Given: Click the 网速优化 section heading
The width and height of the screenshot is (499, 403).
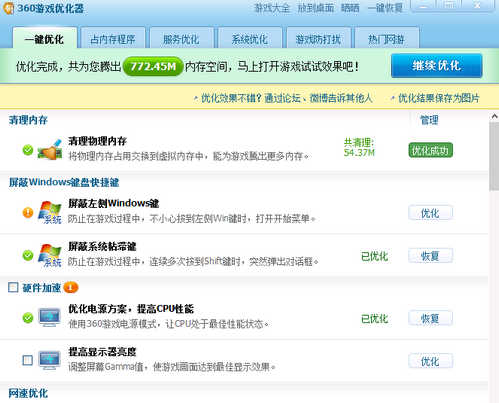Looking at the screenshot, I should point(28,393).
